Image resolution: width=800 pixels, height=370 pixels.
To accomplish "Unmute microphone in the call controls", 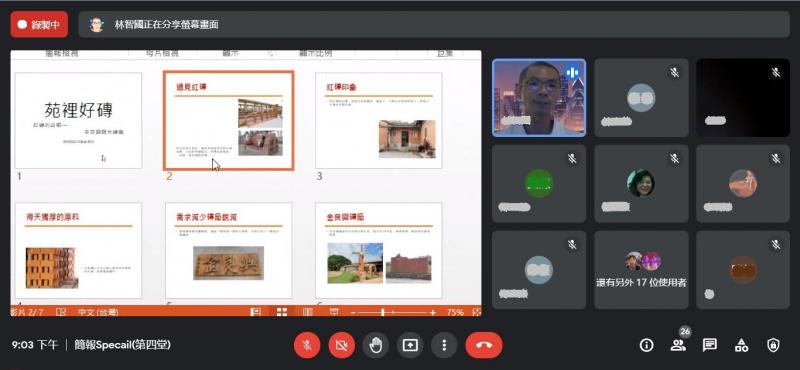I will pyautogui.click(x=307, y=346).
